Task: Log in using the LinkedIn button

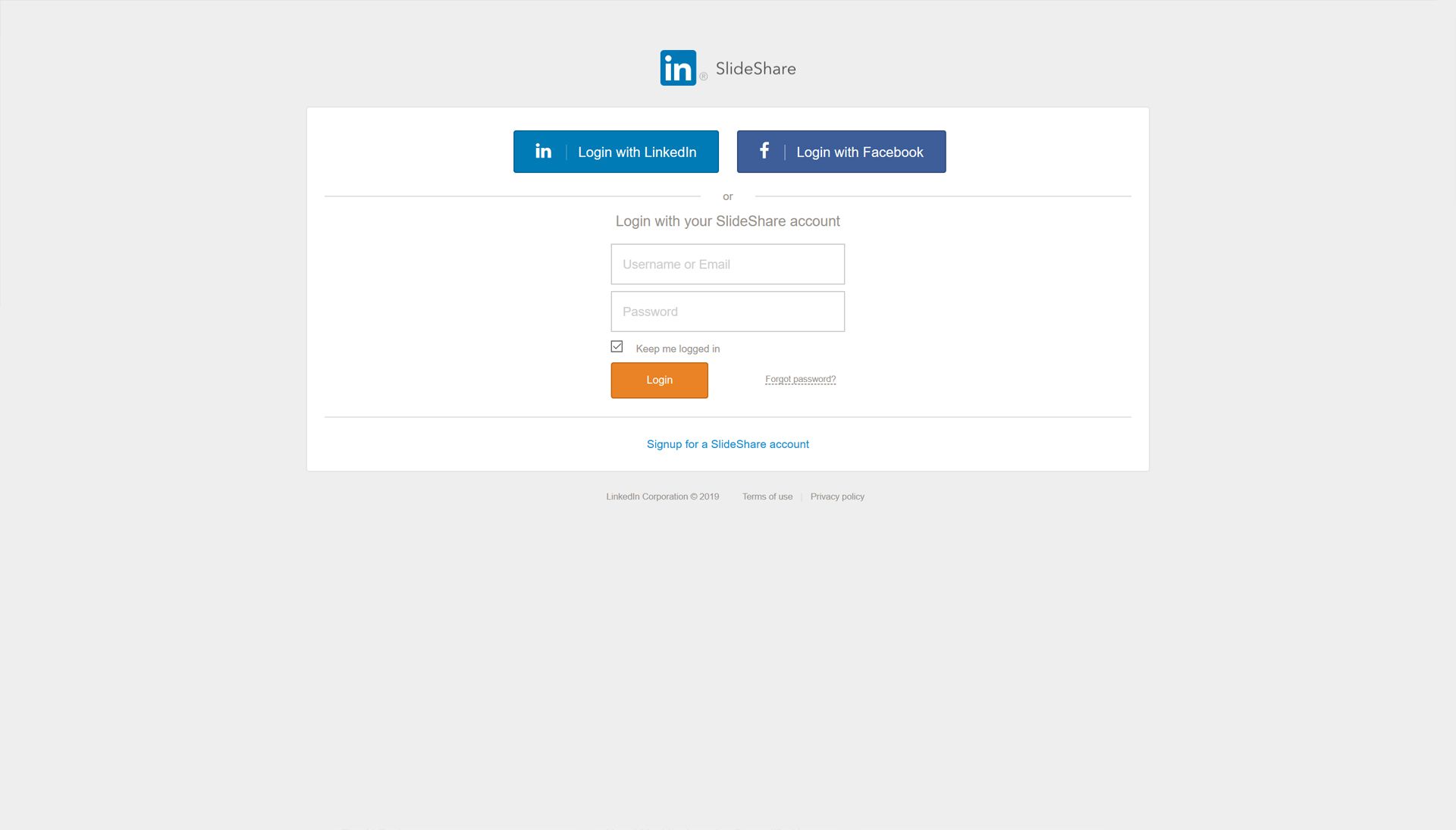Action: (616, 152)
